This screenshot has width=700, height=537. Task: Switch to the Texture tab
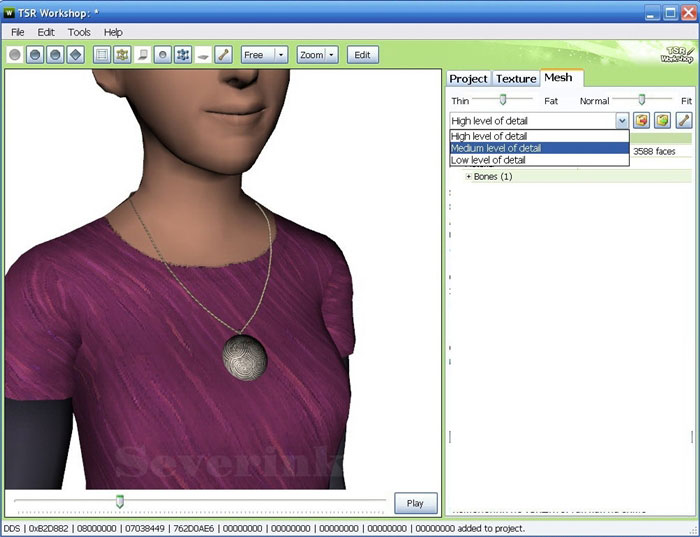516,78
